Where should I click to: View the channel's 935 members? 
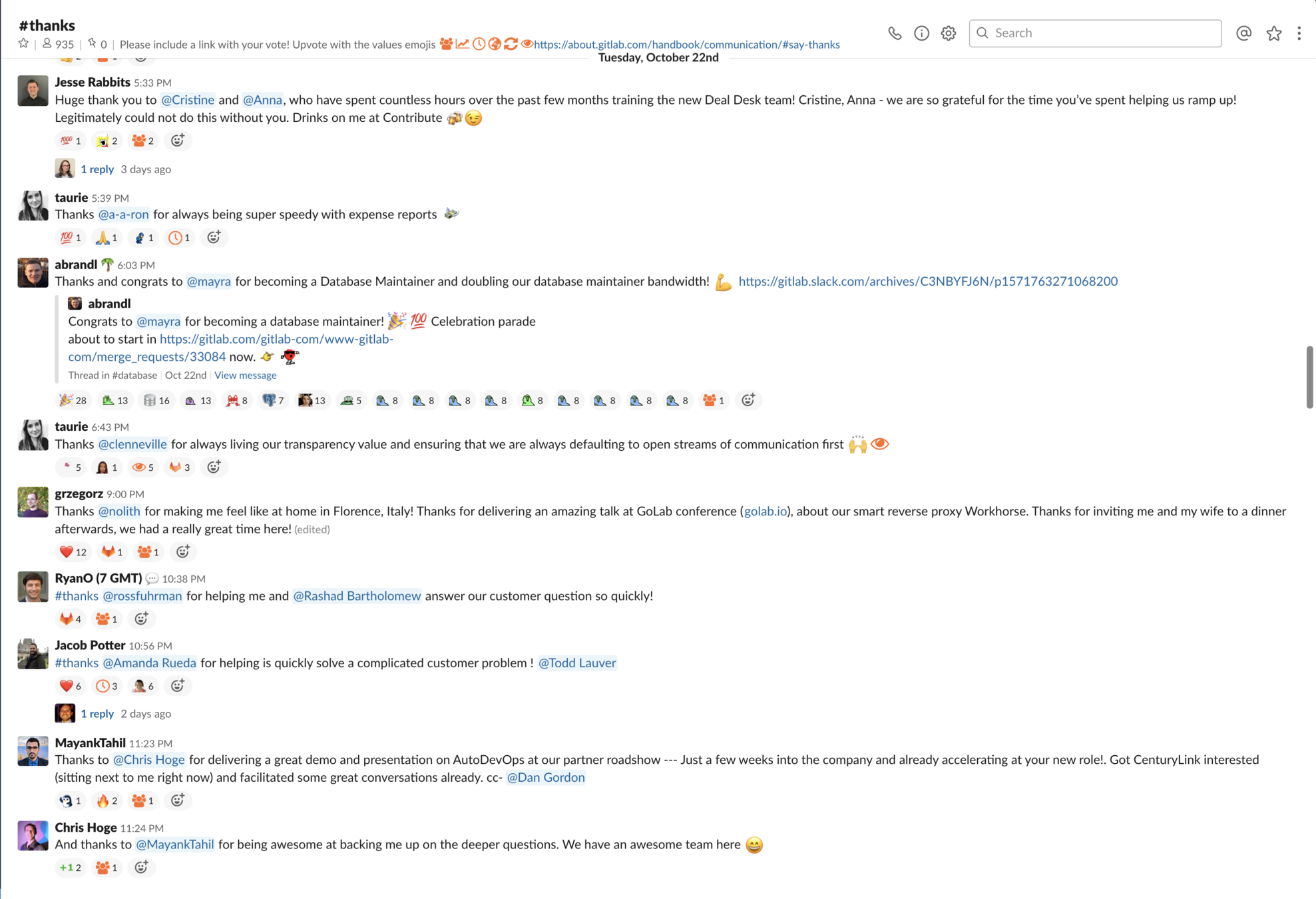[58, 44]
